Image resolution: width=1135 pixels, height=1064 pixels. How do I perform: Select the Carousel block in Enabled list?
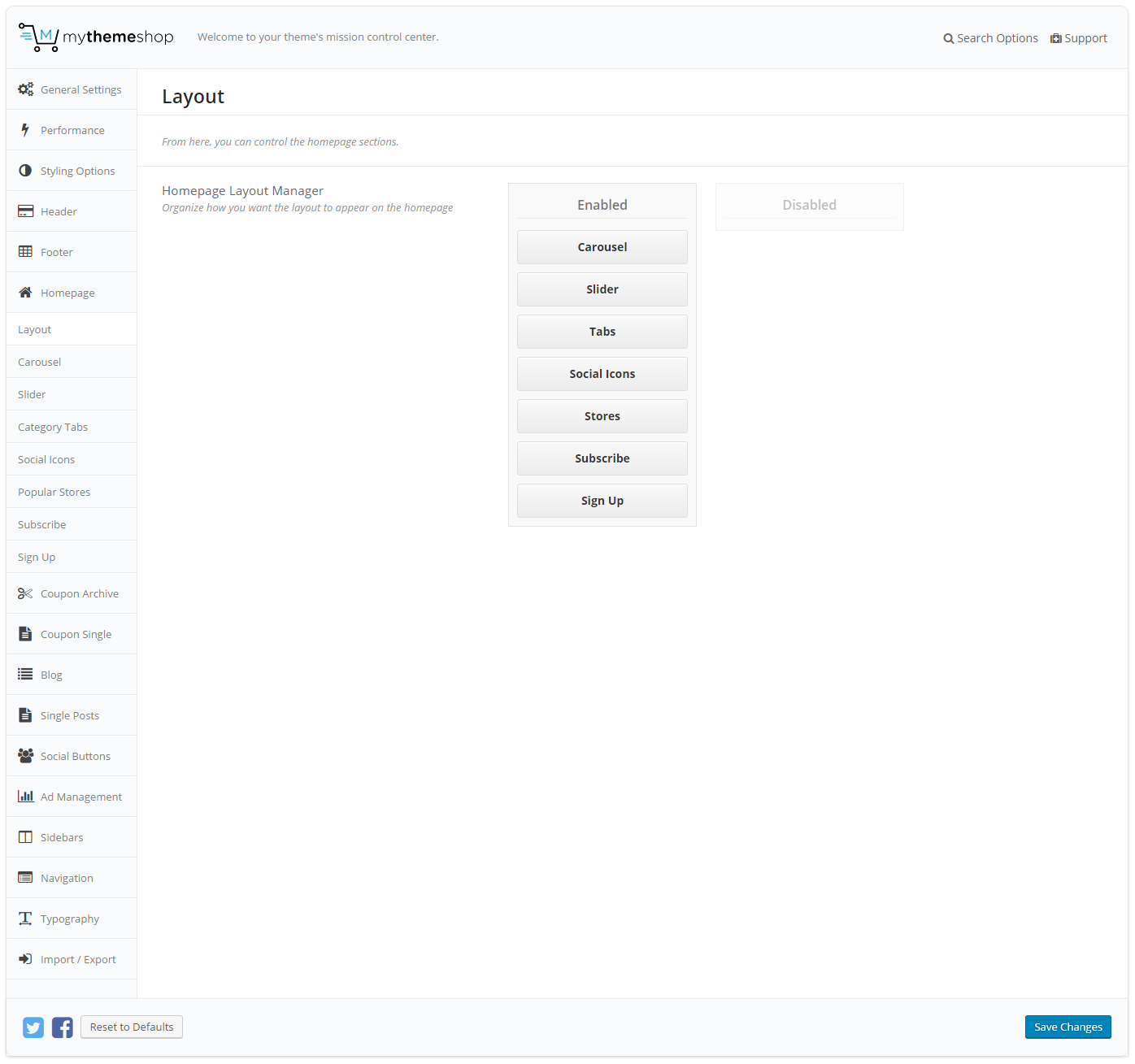[x=602, y=247]
